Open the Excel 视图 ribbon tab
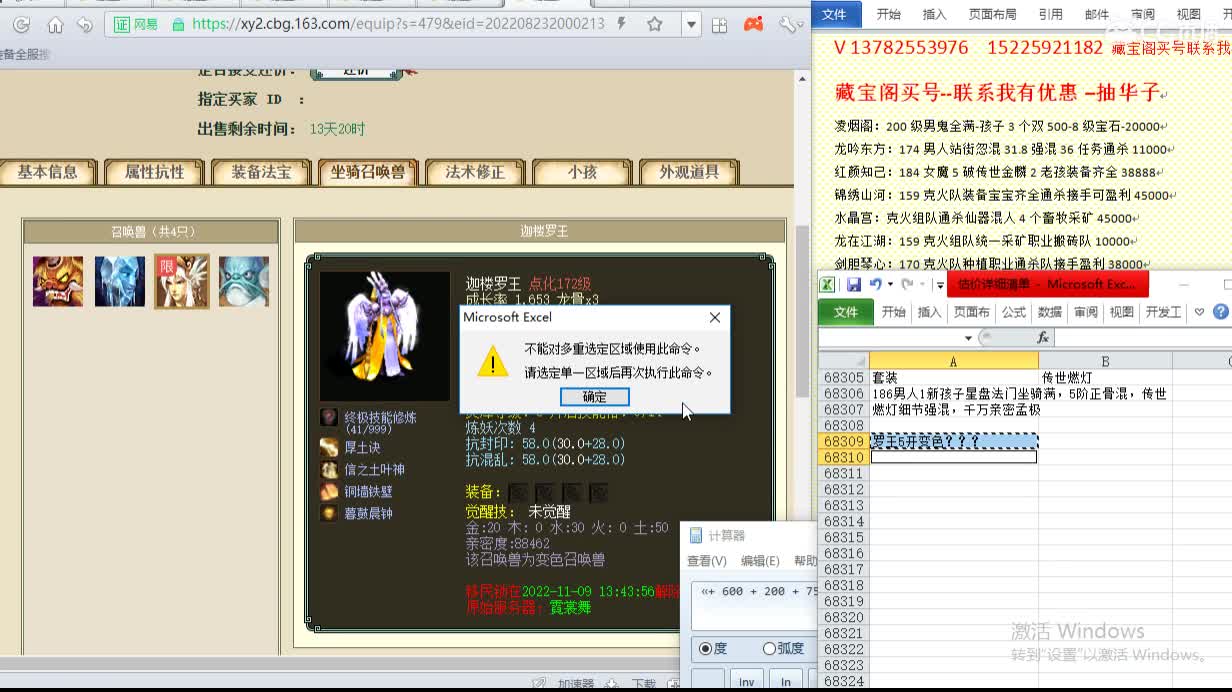Screen dimensions: 1232x692 (1122, 312)
